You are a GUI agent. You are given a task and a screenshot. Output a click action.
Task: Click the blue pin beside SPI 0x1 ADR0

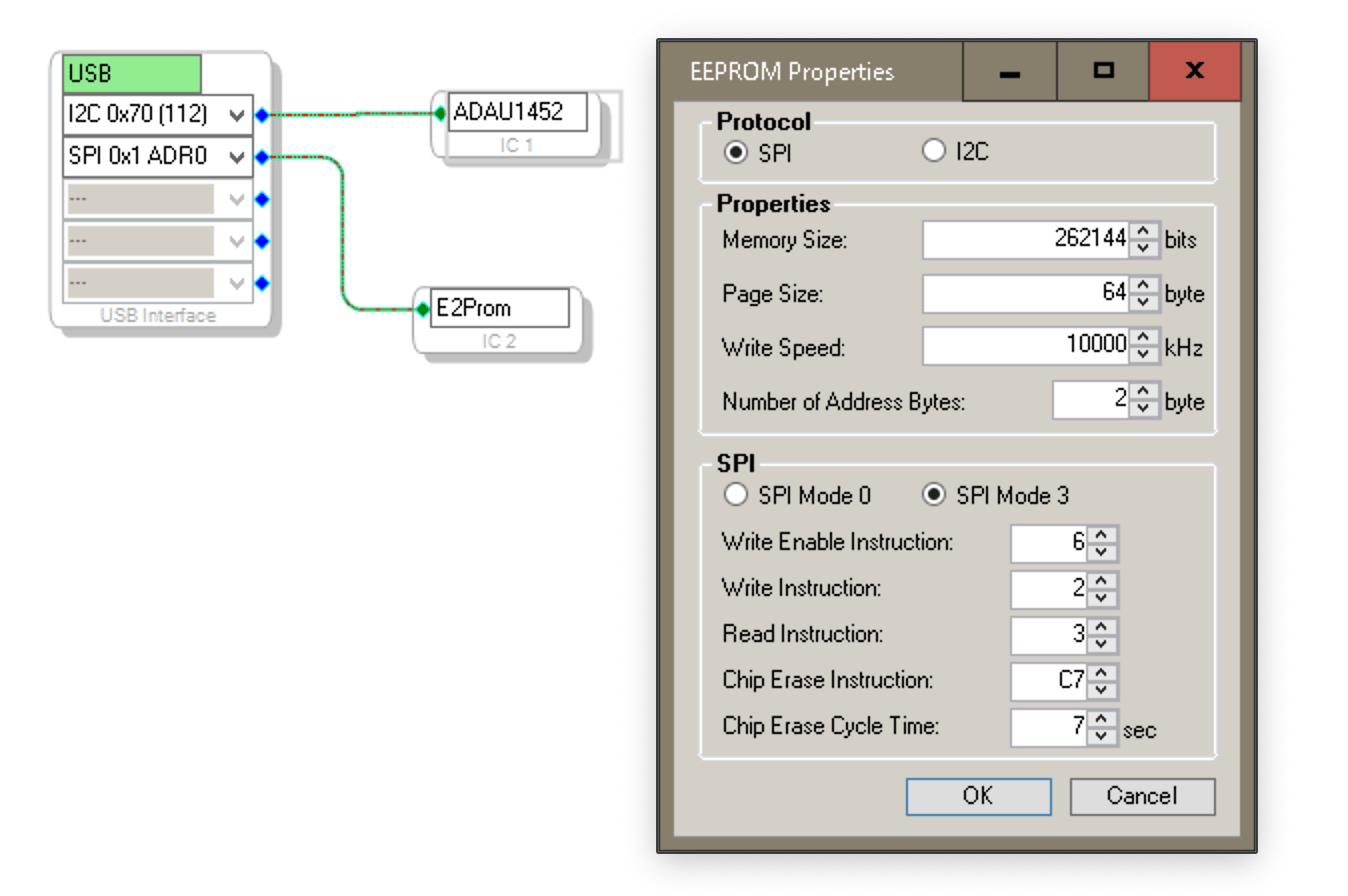pos(262,157)
